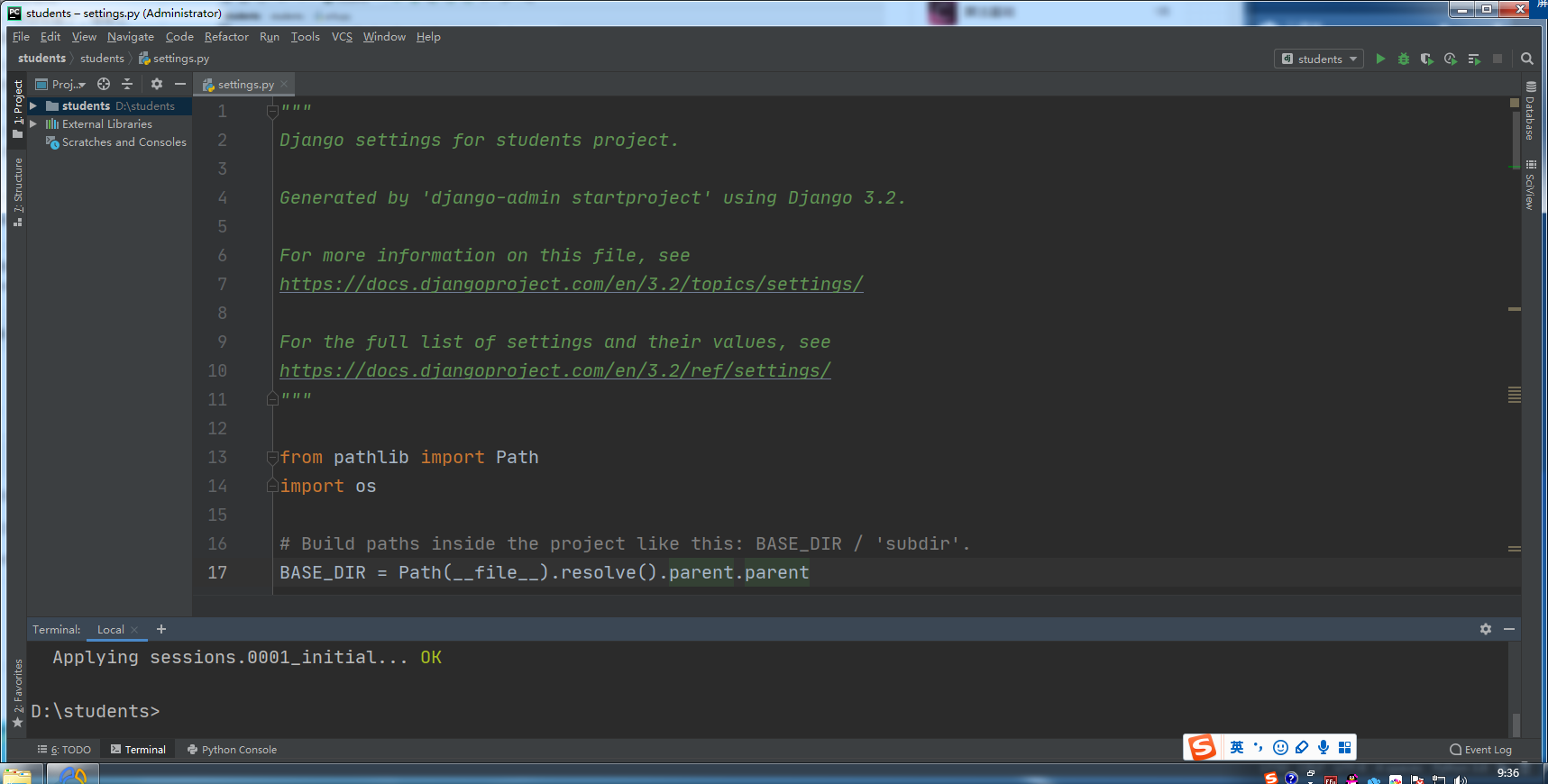
Task: Click the Stop process icon
Action: point(1498,59)
